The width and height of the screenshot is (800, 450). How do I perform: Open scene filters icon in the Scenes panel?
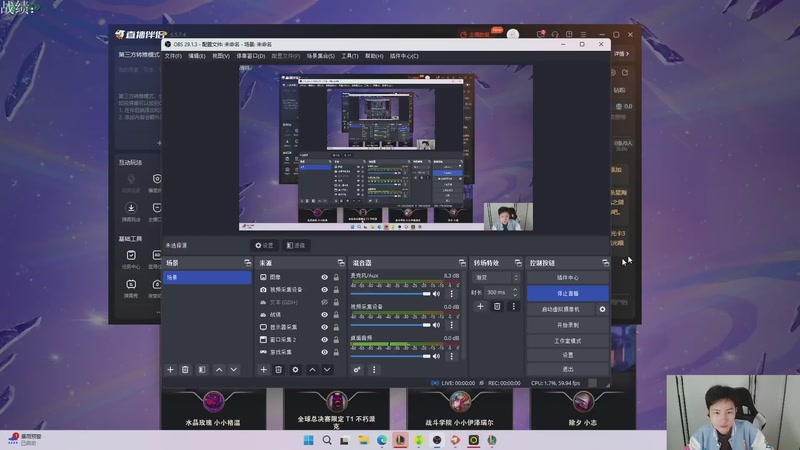(x=202, y=369)
